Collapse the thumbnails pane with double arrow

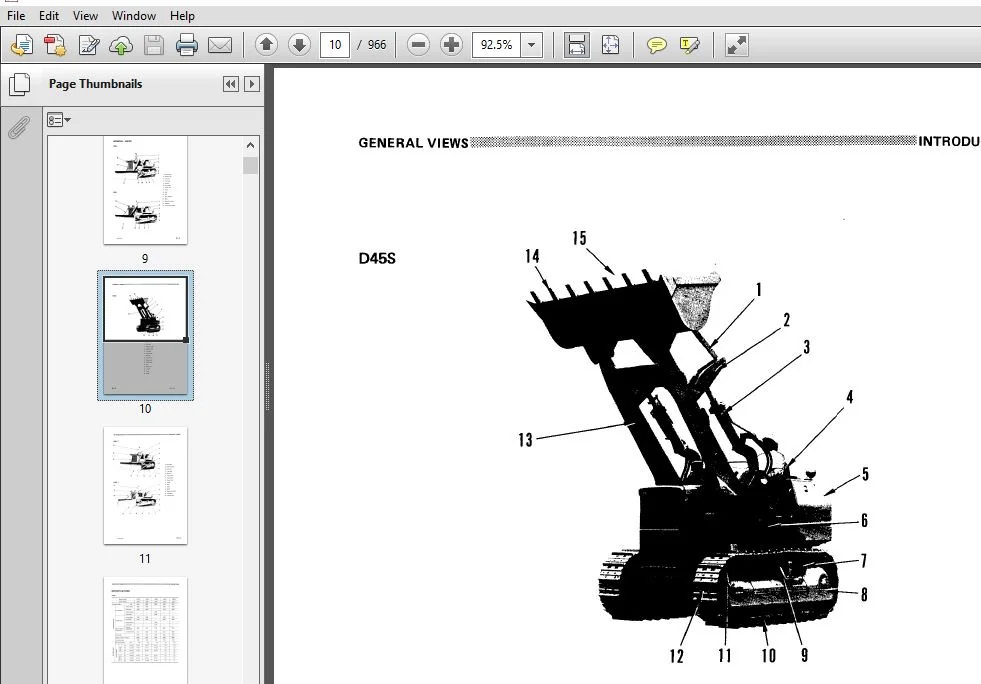tap(230, 84)
